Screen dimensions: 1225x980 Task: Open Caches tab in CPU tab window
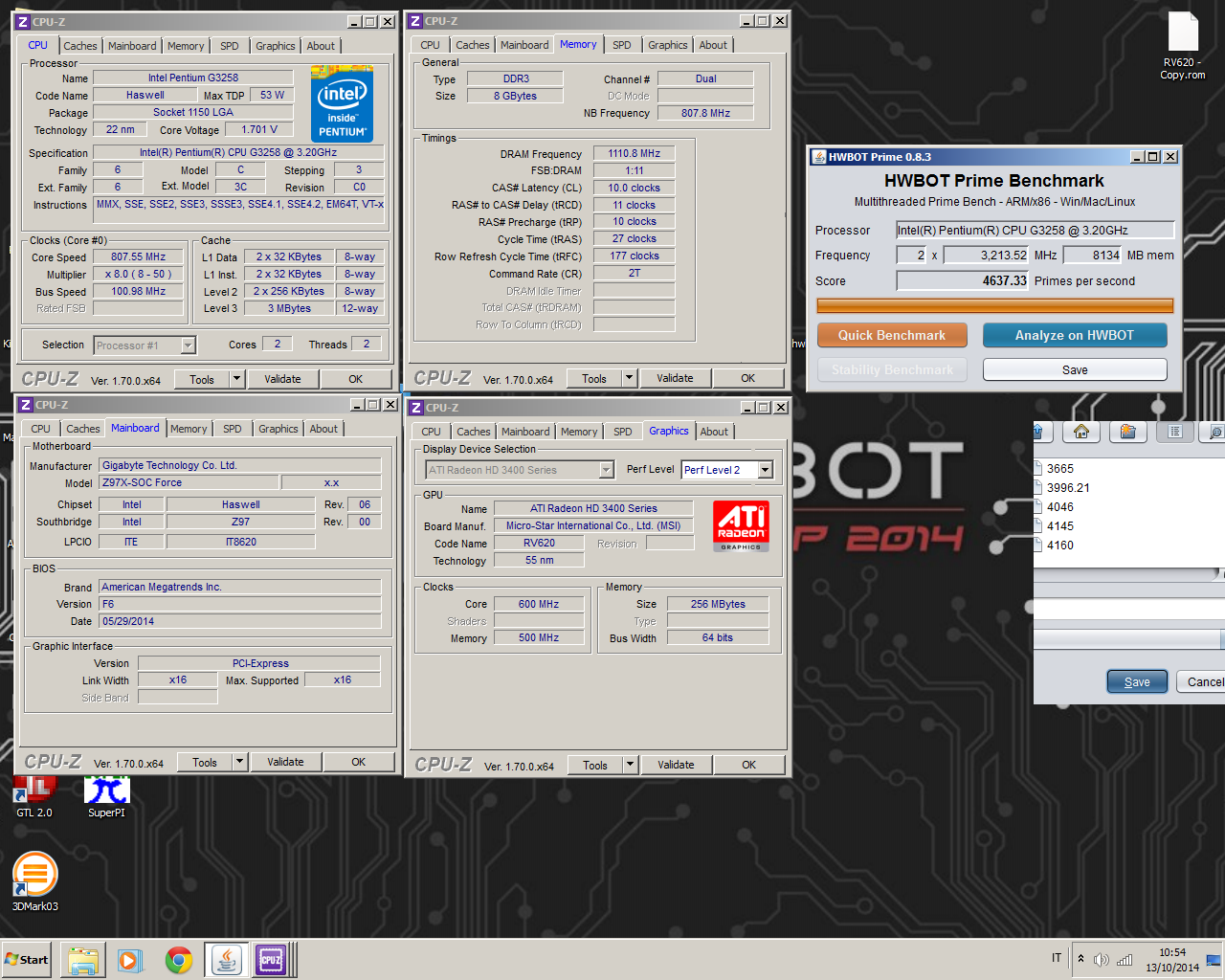pos(80,46)
